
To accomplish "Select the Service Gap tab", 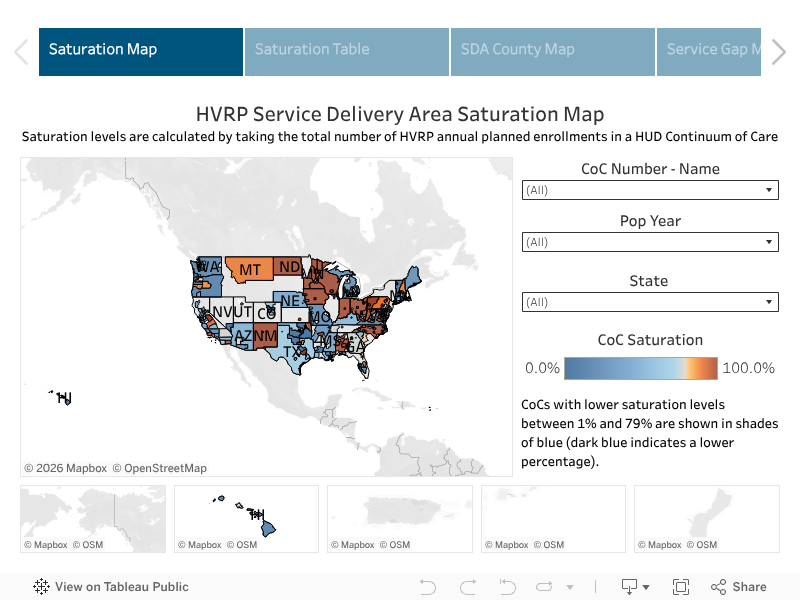I will (x=709, y=52).
